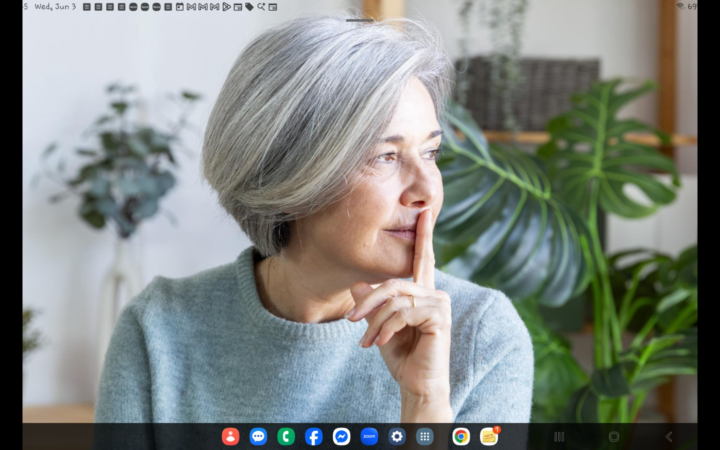Click the calendar notification icon in status bar
720x450 pixels.
tap(180, 7)
